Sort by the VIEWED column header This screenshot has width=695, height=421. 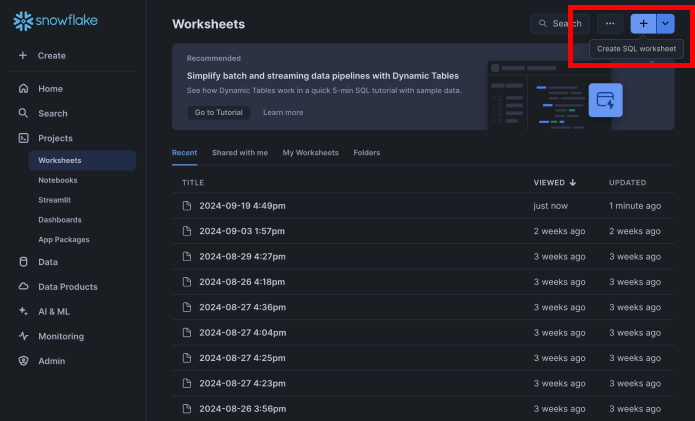point(549,183)
